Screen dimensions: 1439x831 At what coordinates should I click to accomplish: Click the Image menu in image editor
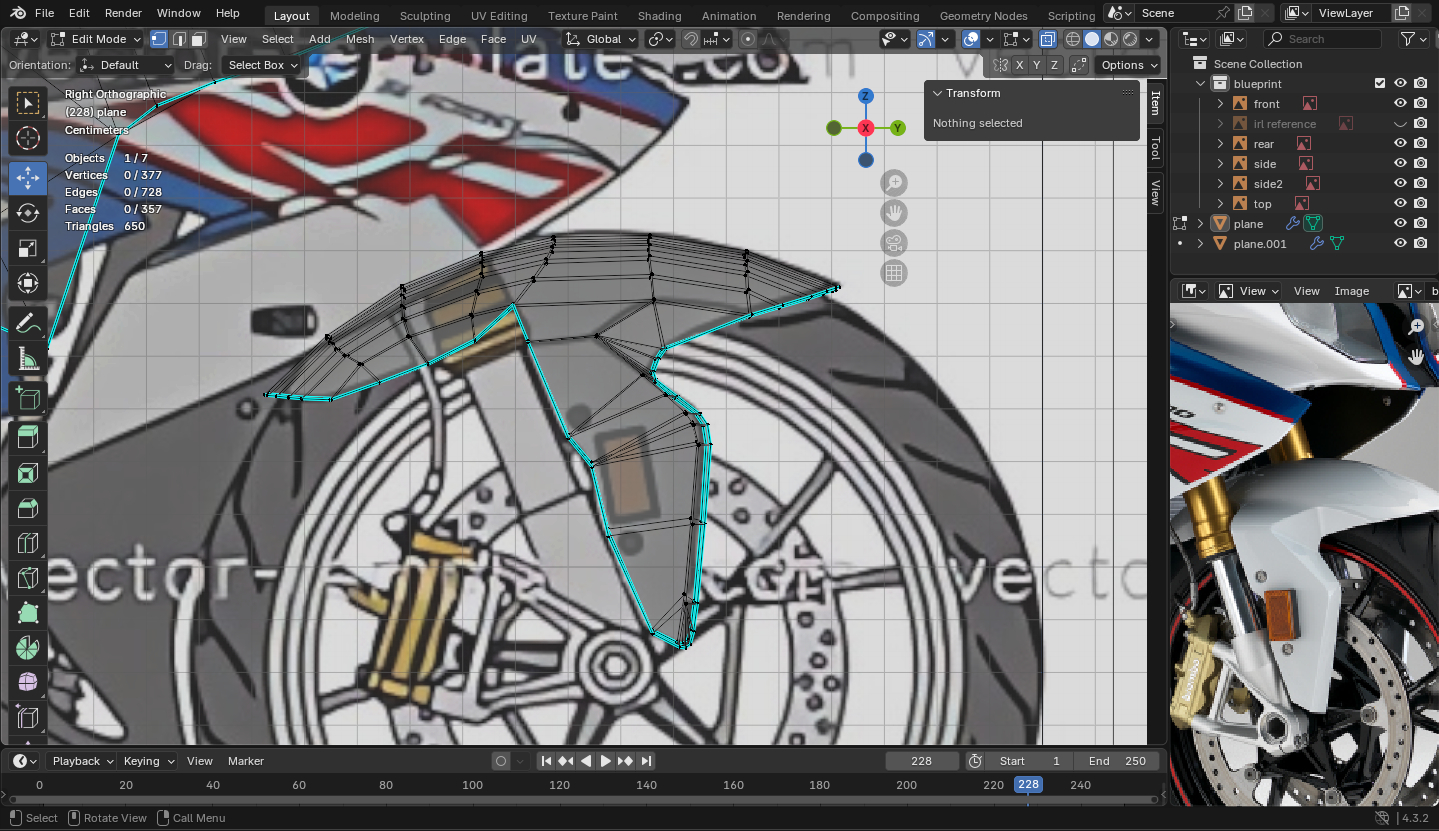1352,291
